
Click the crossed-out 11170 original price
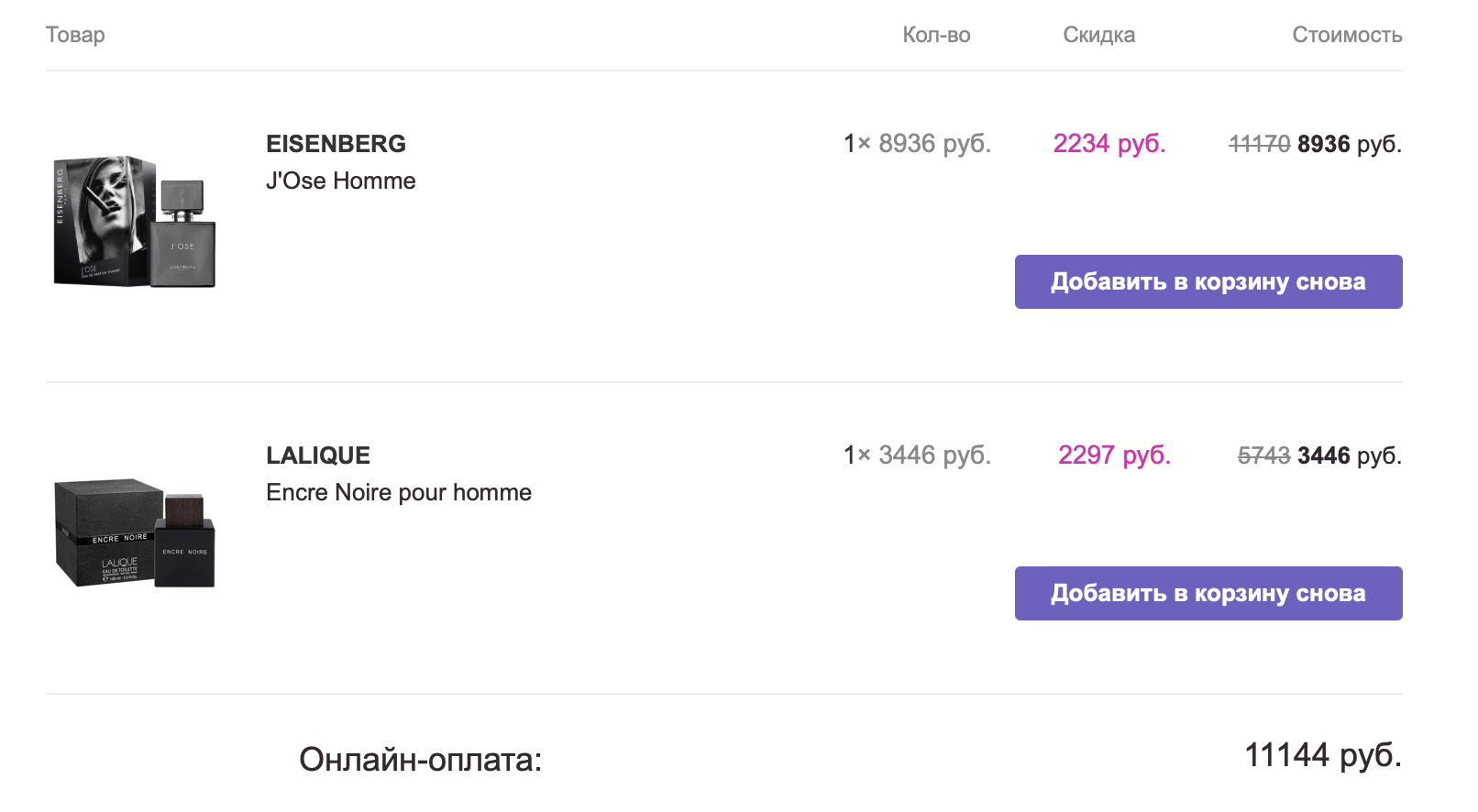click(x=1259, y=145)
